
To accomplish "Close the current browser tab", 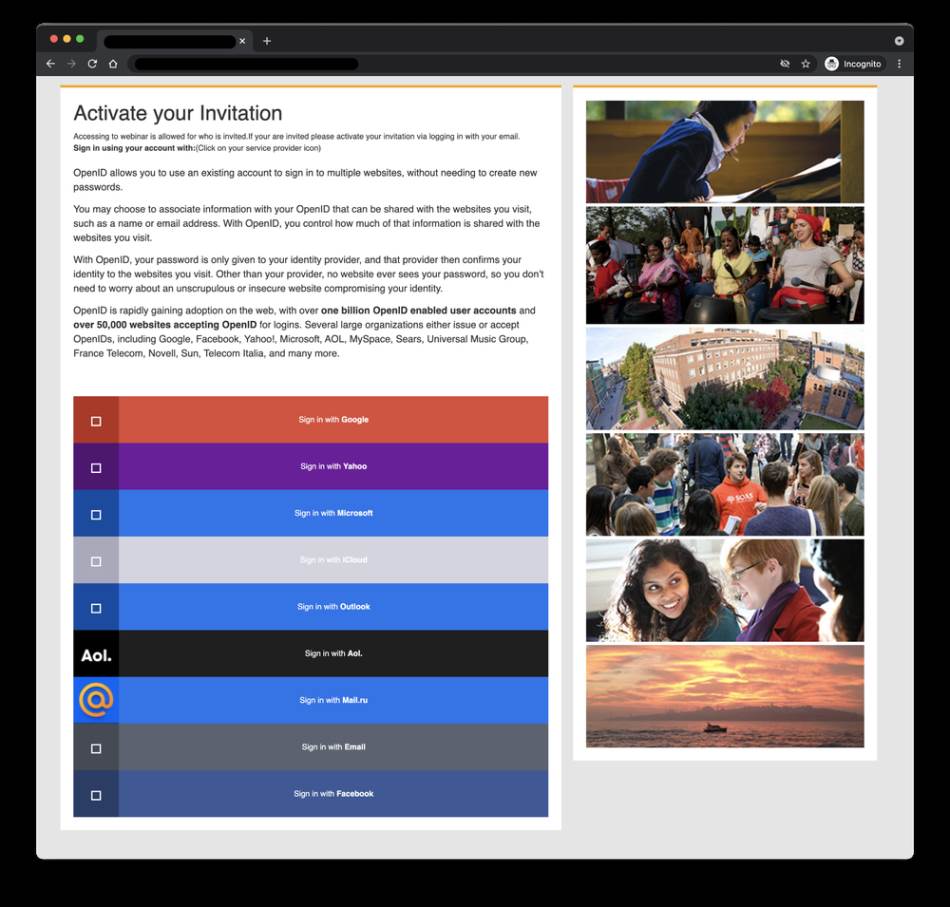I will click(x=242, y=41).
